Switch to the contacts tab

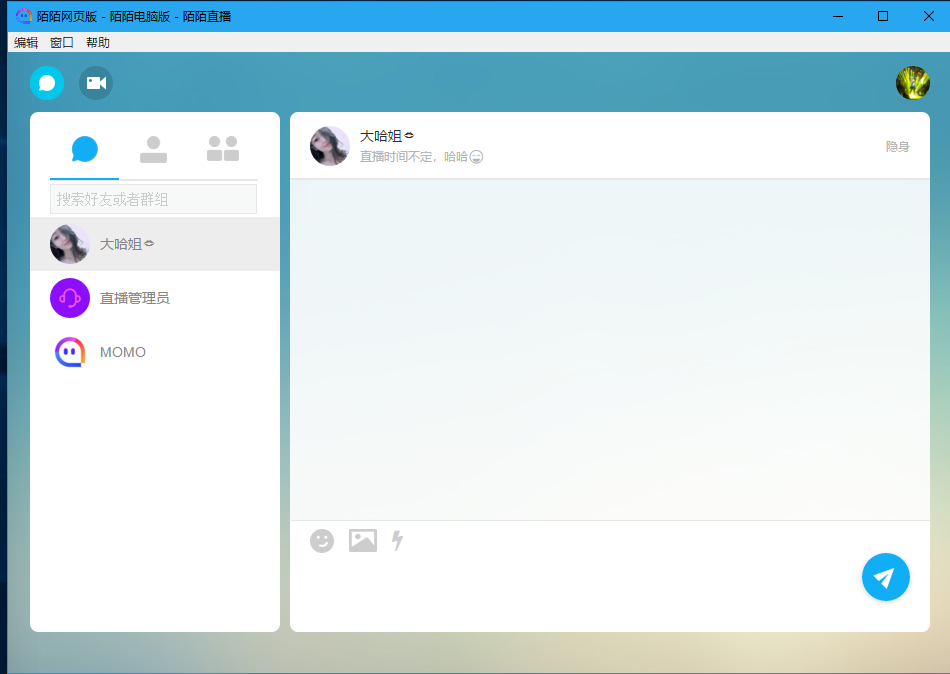[x=153, y=147]
